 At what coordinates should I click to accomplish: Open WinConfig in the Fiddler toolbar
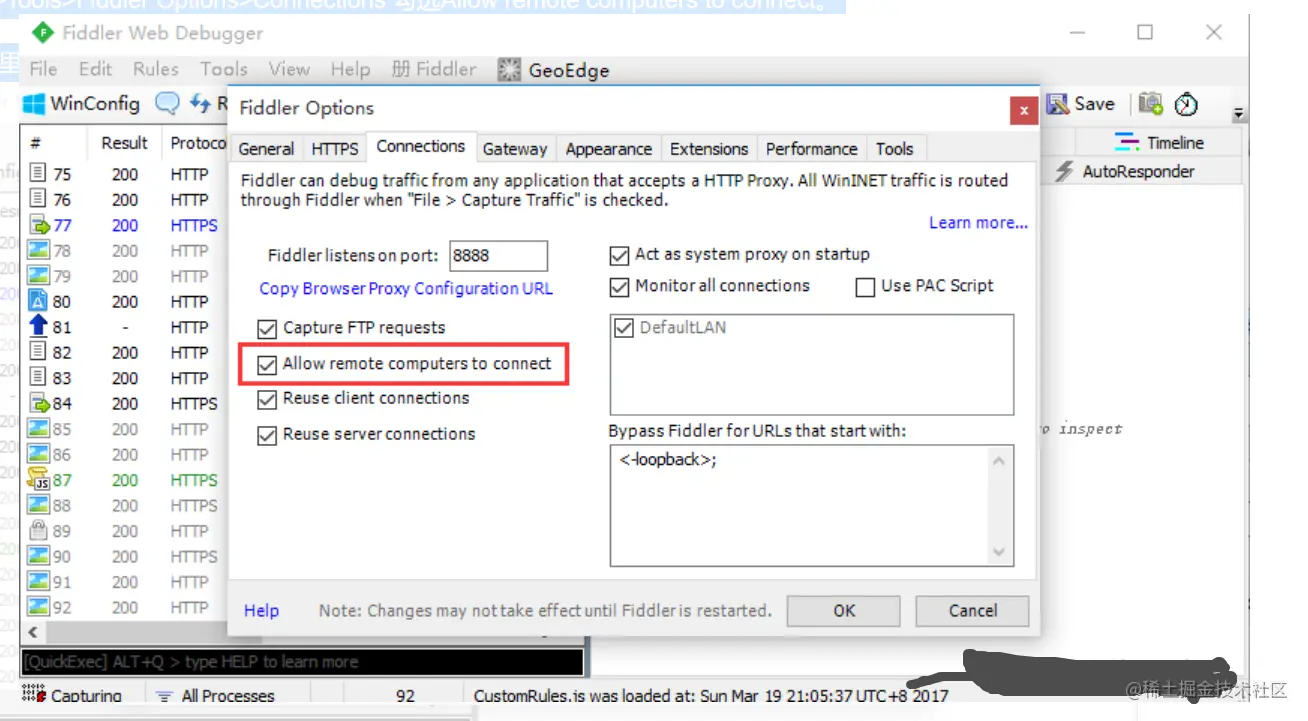point(82,103)
